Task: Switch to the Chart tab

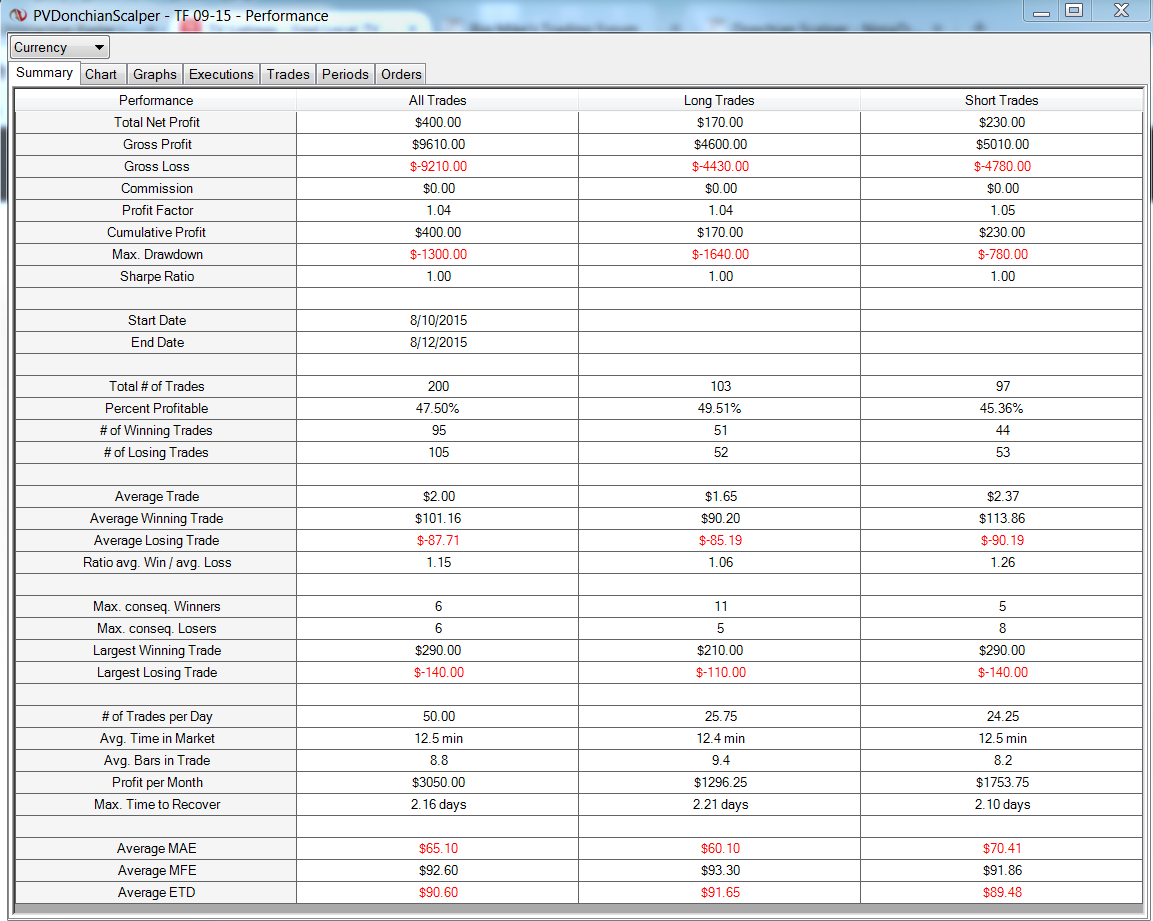Action: [101, 74]
